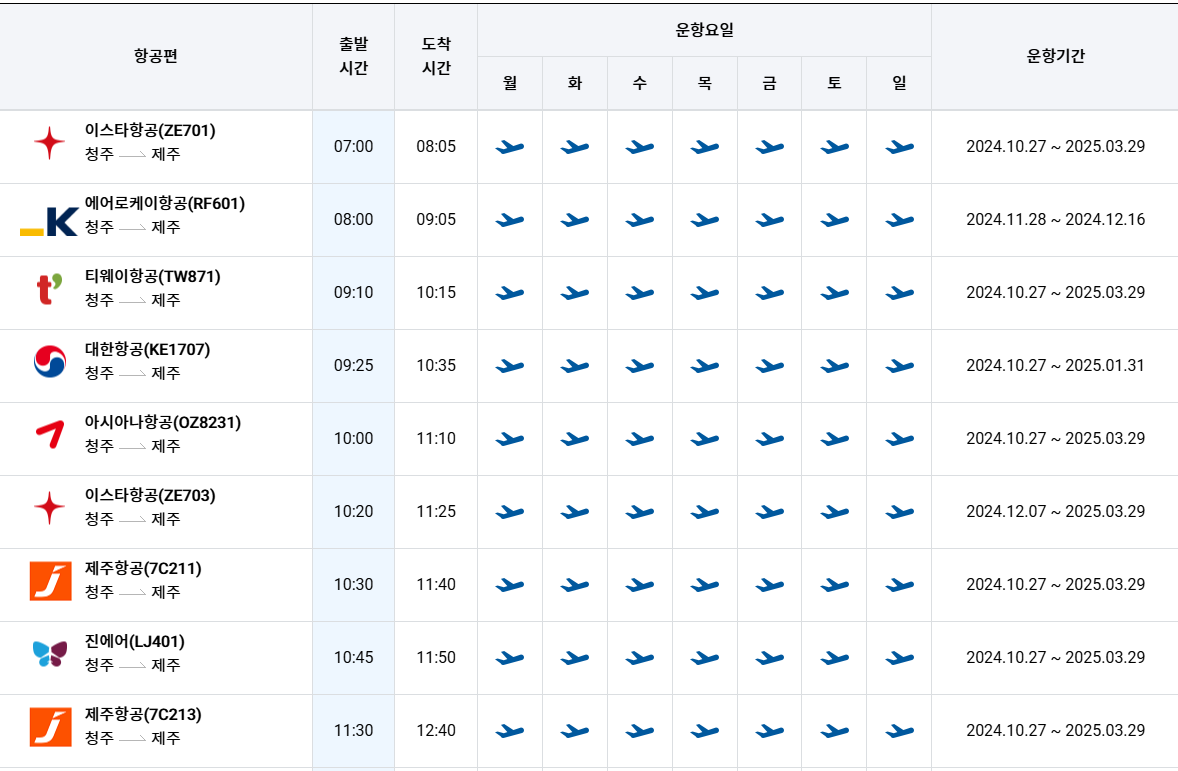Screen dimensions: 1178x771
Task: Click the 월 day header
Action: pyautogui.click(x=510, y=83)
